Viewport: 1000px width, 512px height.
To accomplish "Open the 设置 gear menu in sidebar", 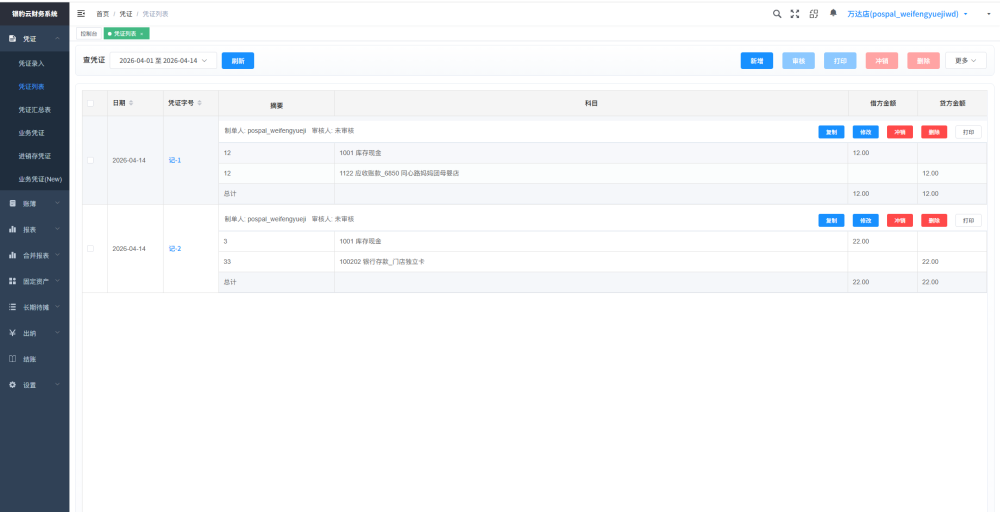I will pyautogui.click(x=13, y=384).
